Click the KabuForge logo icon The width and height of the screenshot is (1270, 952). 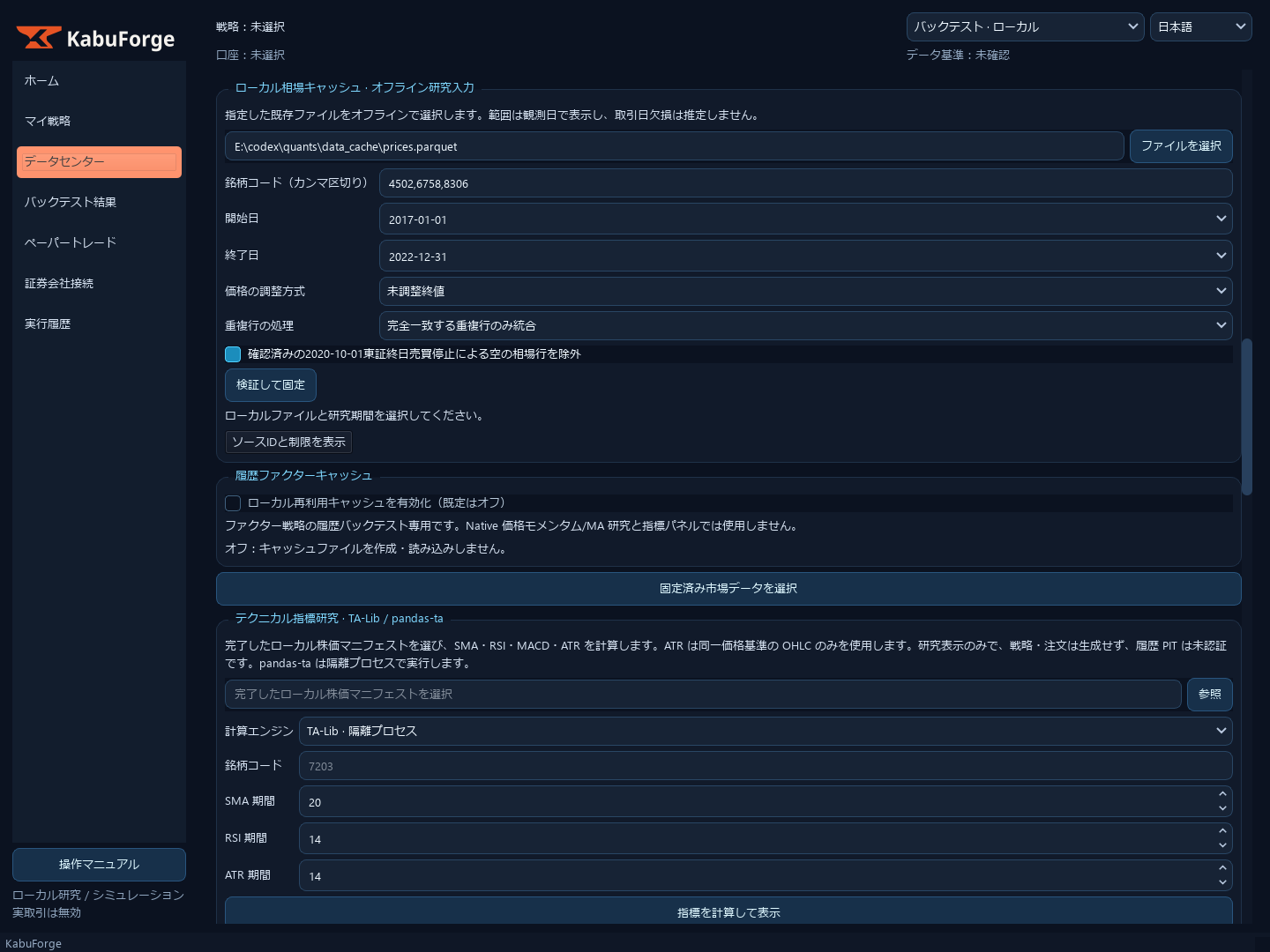click(39, 38)
